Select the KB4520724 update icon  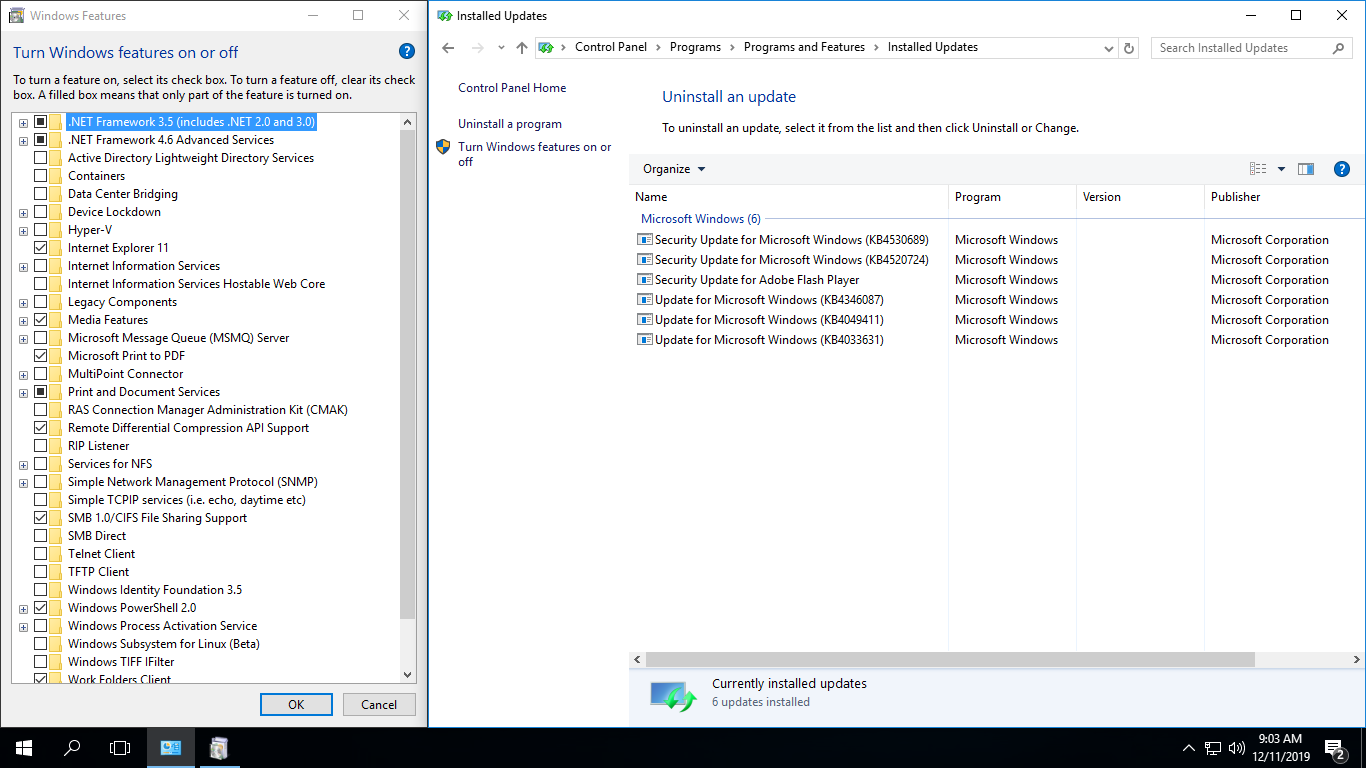(x=644, y=260)
